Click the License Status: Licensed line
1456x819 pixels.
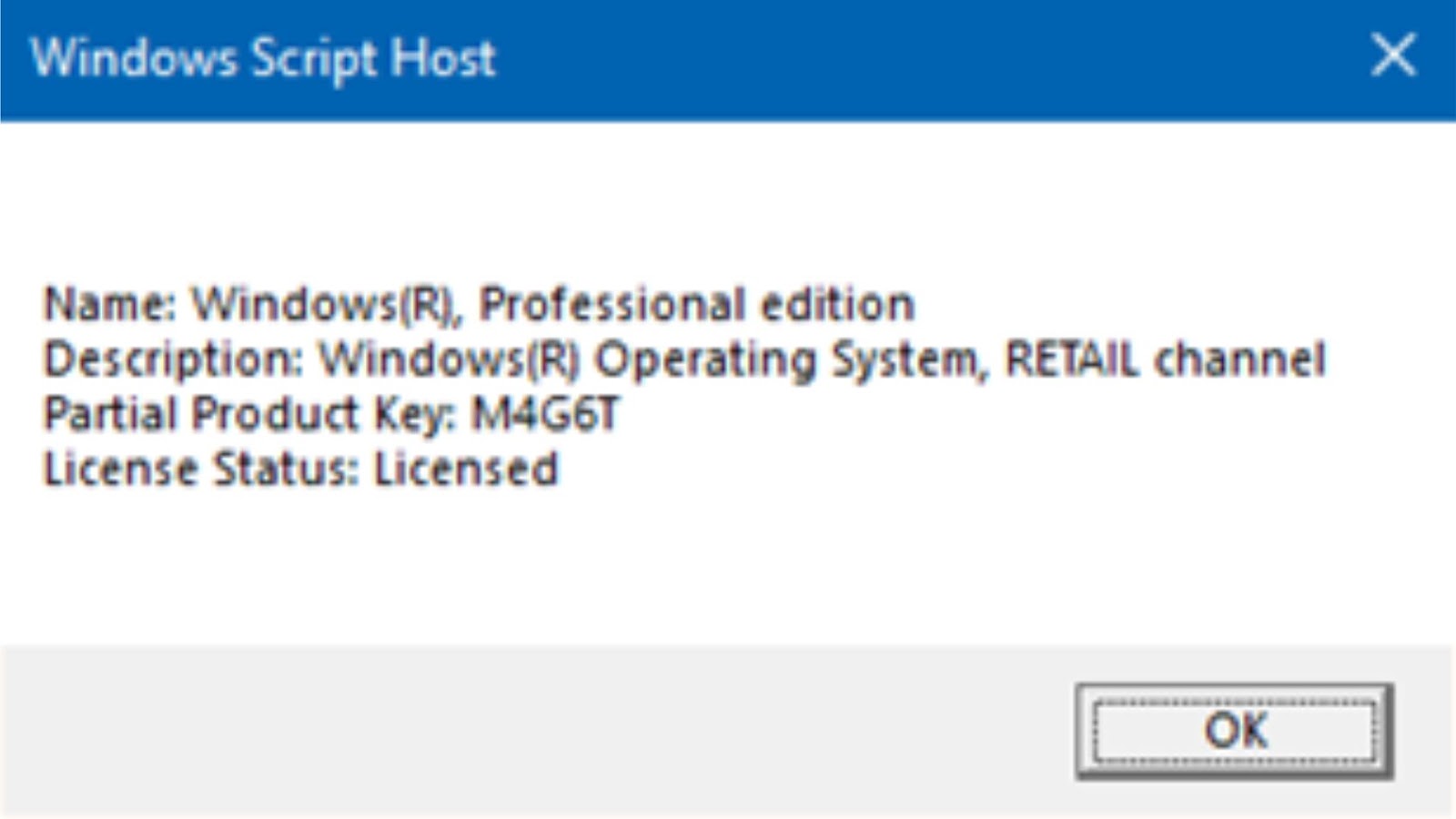click(300, 470)
